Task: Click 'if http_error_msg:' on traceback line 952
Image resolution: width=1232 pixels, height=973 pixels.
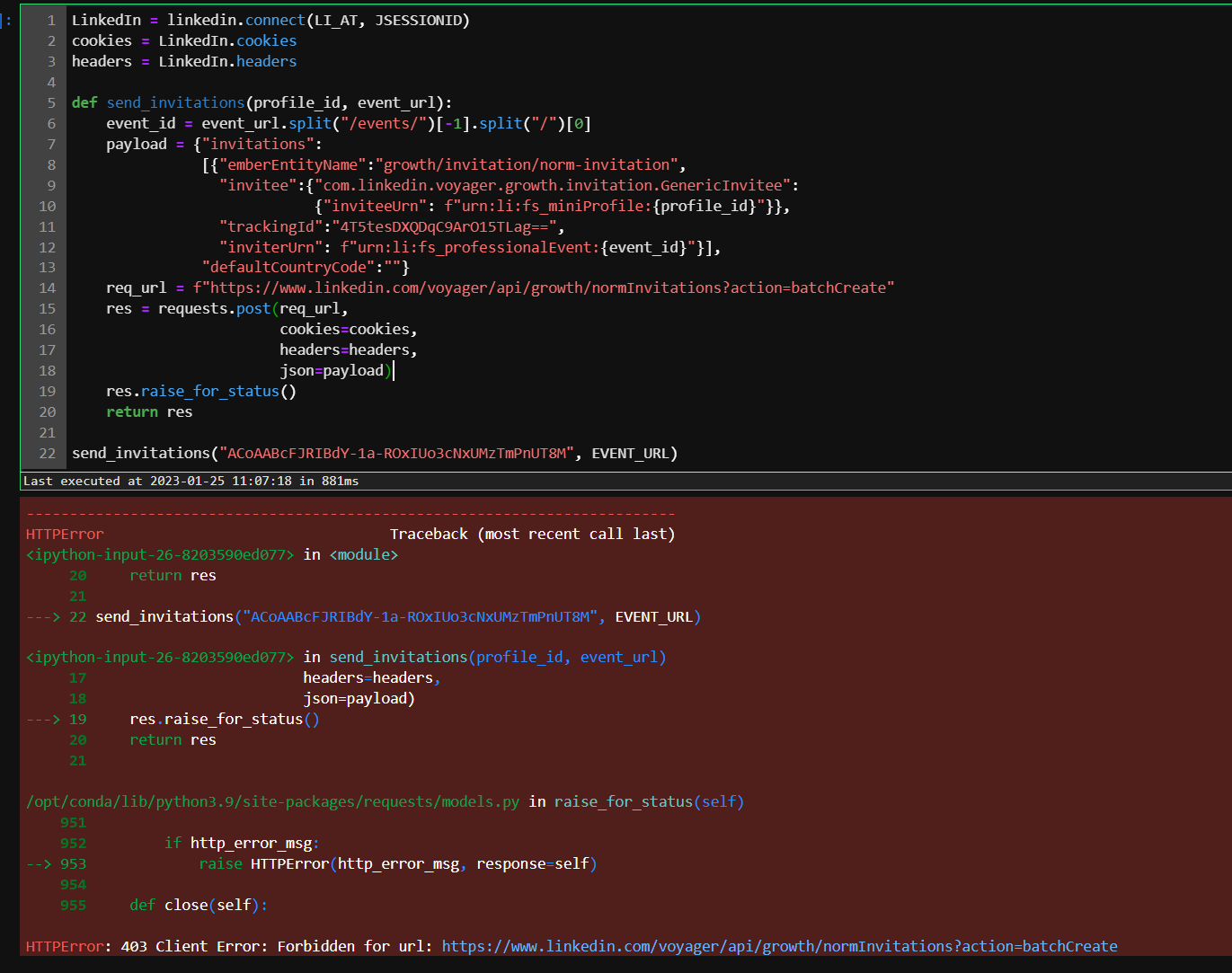Action: click(242, 843)
